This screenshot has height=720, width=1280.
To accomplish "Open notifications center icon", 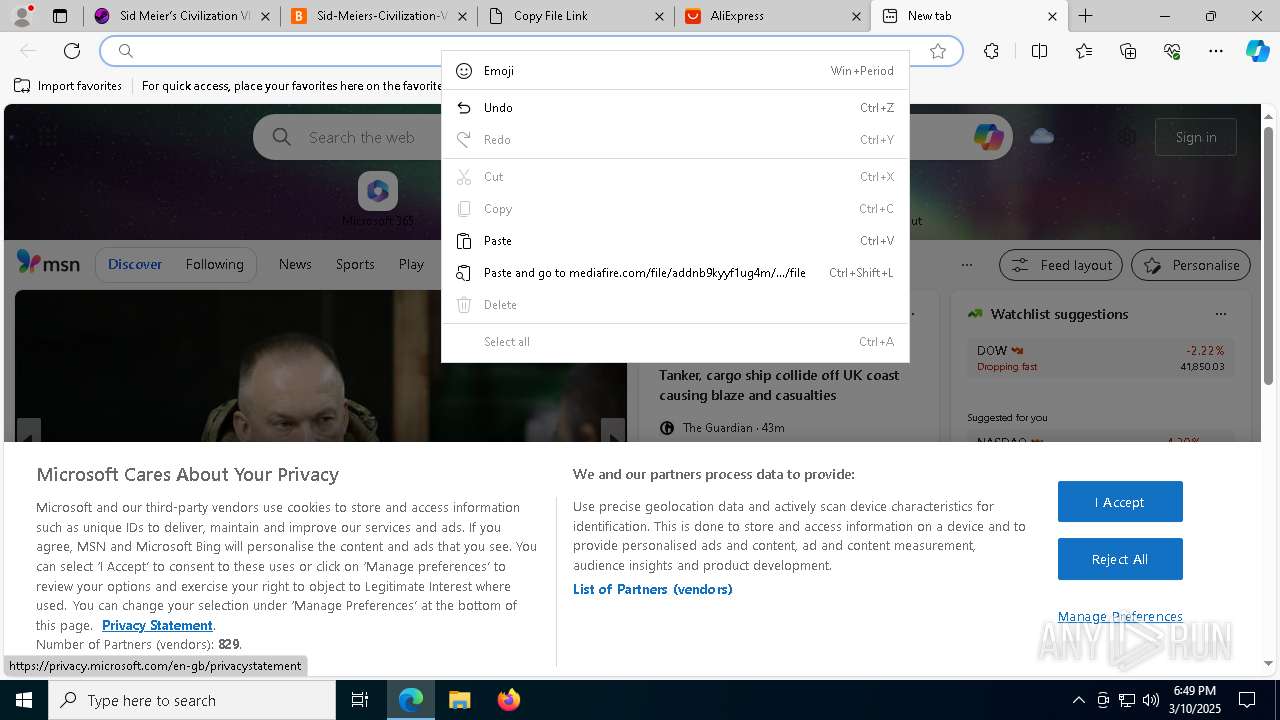I will pyautogui.click(x=1247, y=700).
